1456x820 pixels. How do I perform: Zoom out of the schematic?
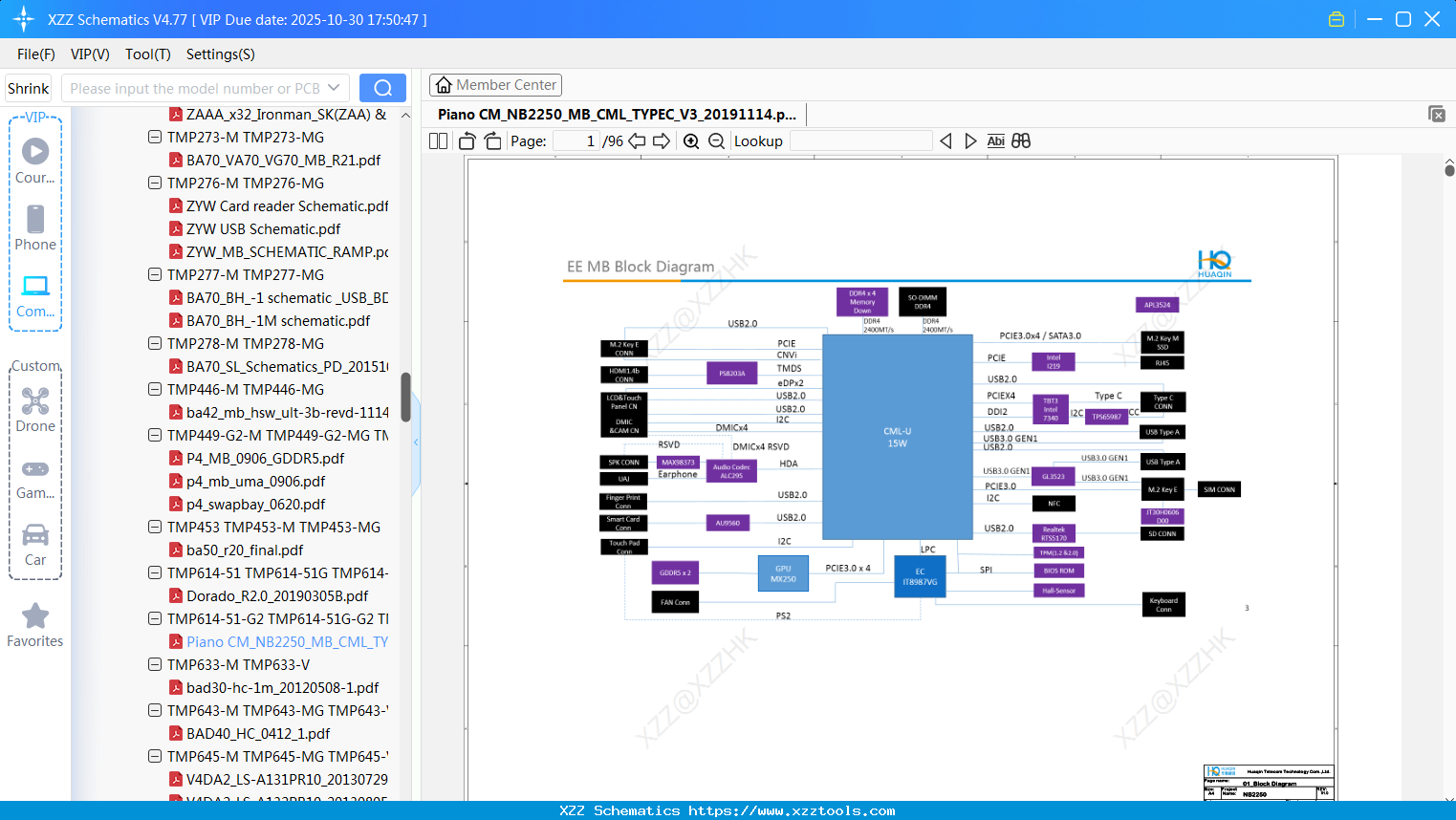[x=716, y=141]
